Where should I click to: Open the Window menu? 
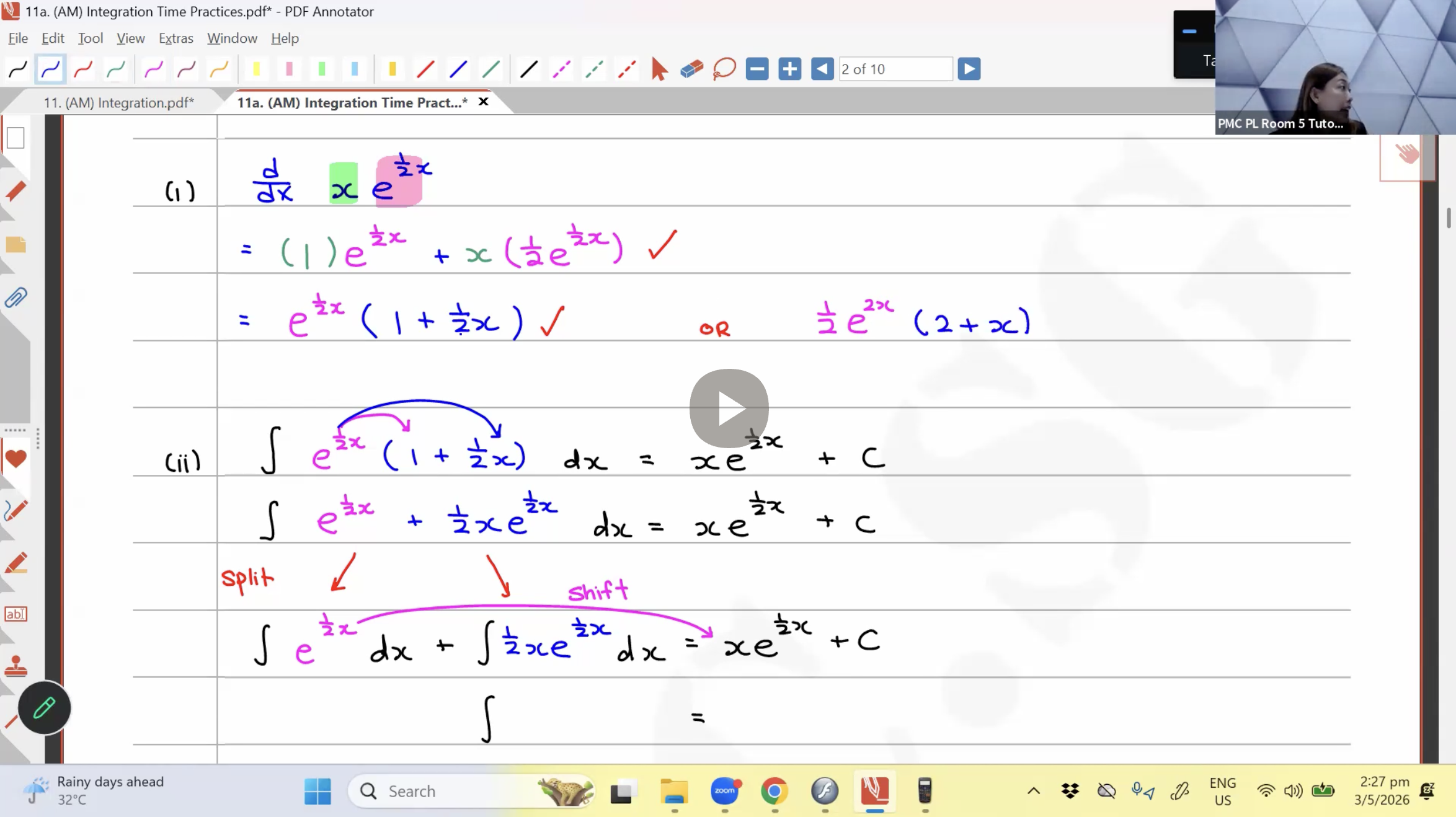coord(232,38)
